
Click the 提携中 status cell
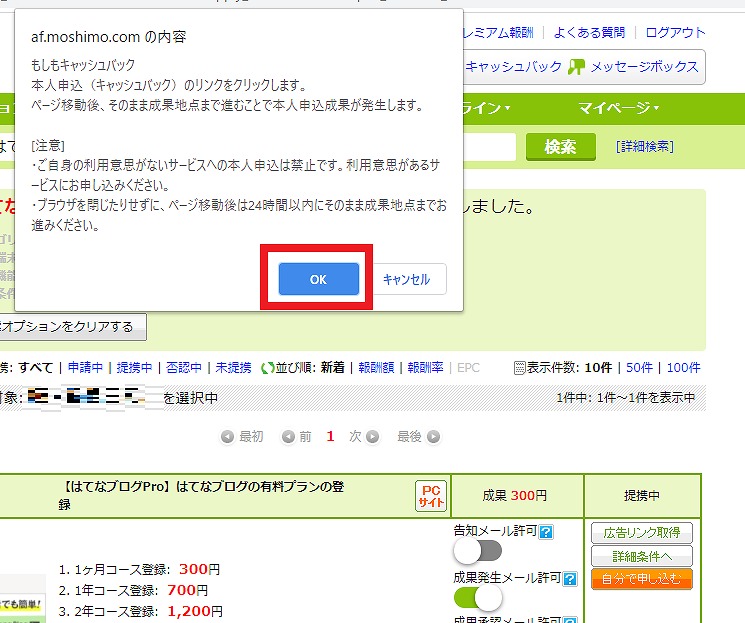642,496
